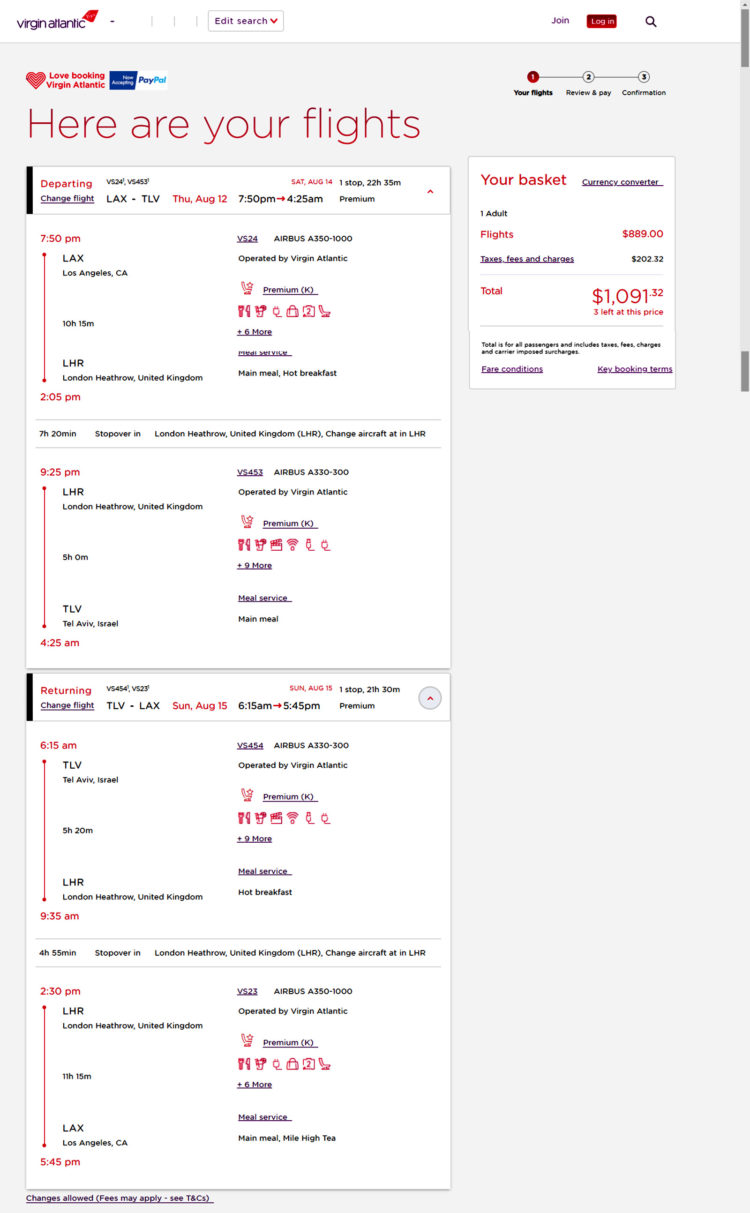The width and height of the screenshot is (750, 1213).
Task: Click the Wi-Fi icon on the VS453 flight
Action: pyautogui.click(x=293, y=545)
